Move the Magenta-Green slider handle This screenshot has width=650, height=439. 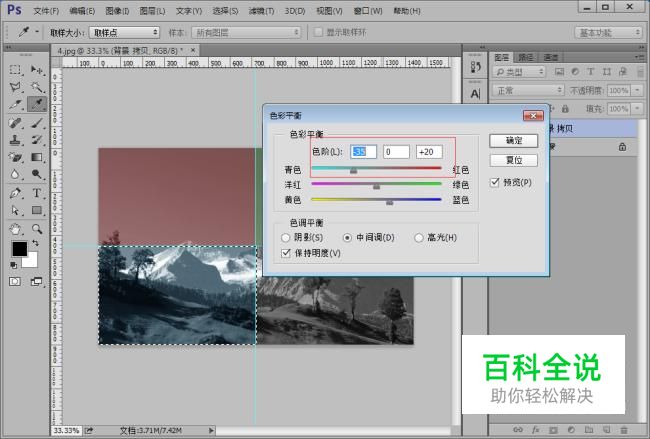pos(376,186)
